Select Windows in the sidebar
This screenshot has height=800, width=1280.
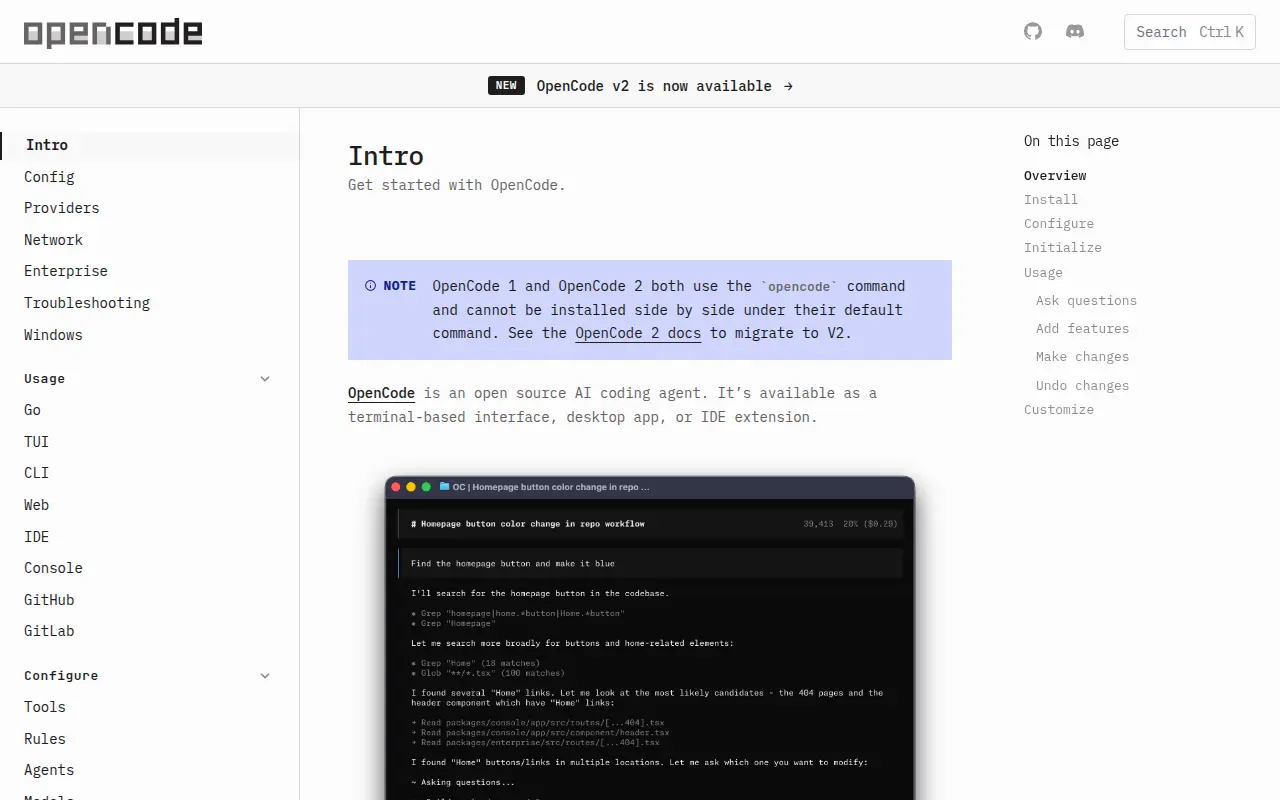pos(53,335)
